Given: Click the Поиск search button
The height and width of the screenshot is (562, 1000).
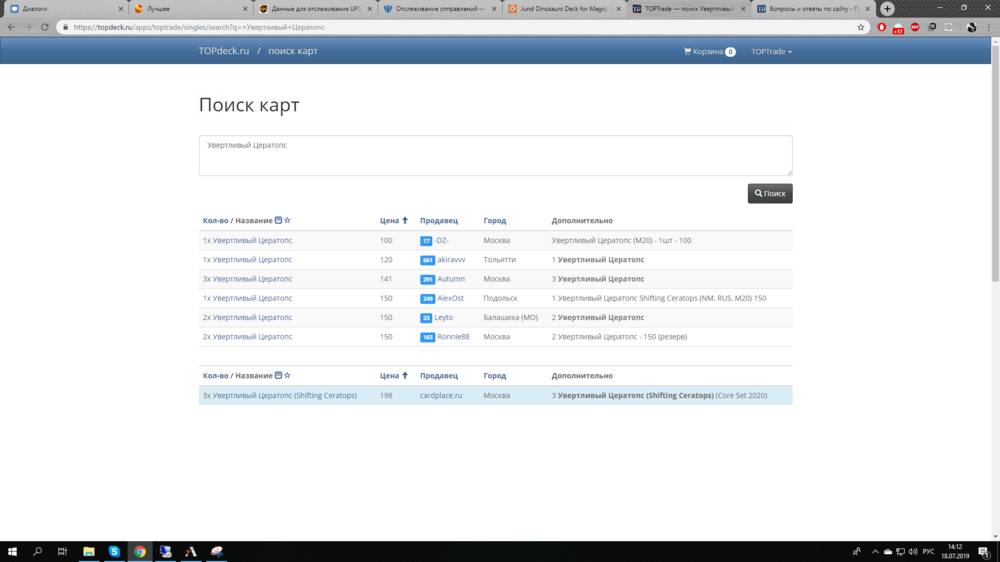Looking at the screenshot, I should click(x=770, y=193).
